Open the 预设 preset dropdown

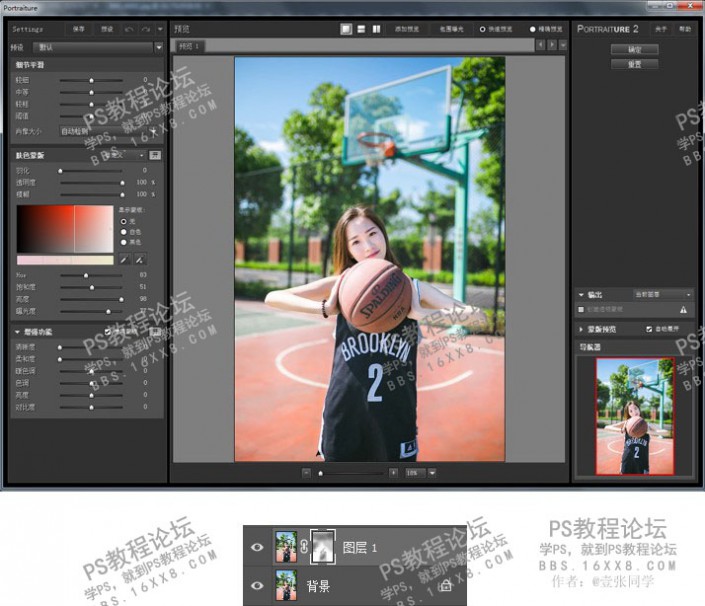(158, 47)
